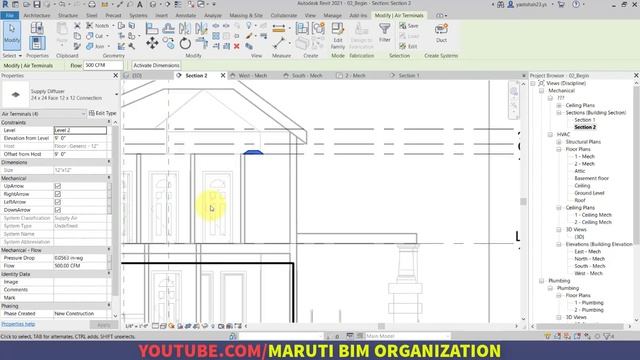
Task: Click Edit selection in the Selection panel
Action: point(409,47)
